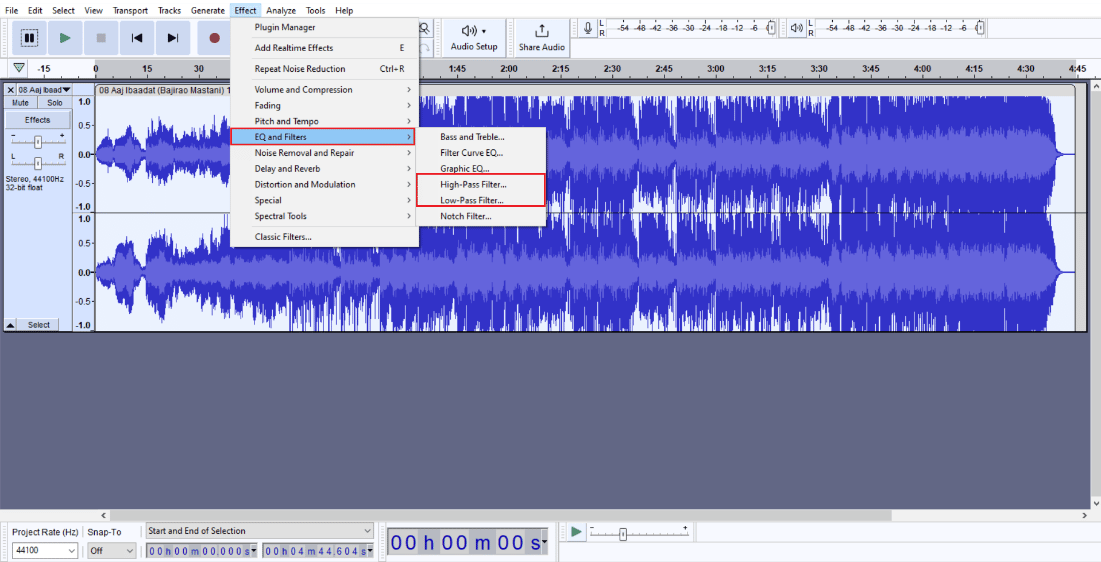Image resolution: width=1101 pixels, height=562 pixels.
Task: Expand Distortion and Modulation submenu
Action: coord(324,185)
